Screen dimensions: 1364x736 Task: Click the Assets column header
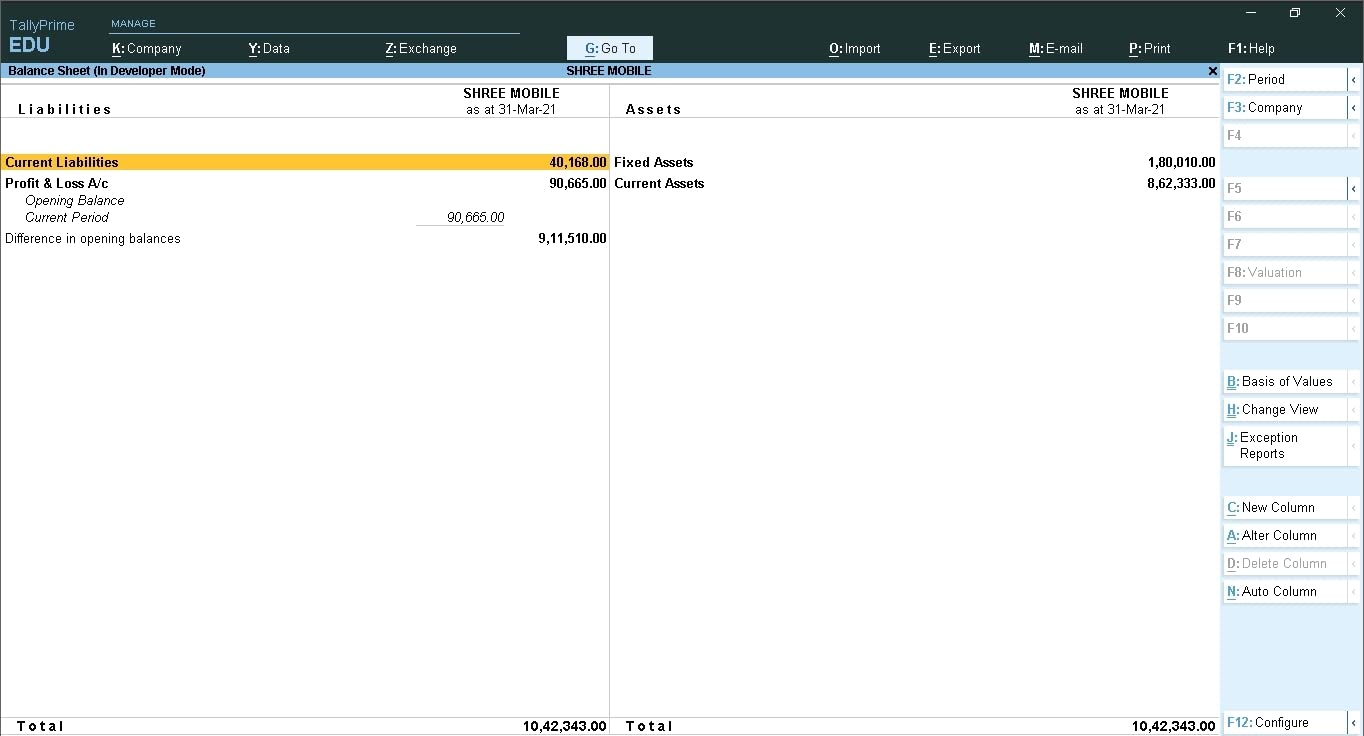tap(654, 109)
